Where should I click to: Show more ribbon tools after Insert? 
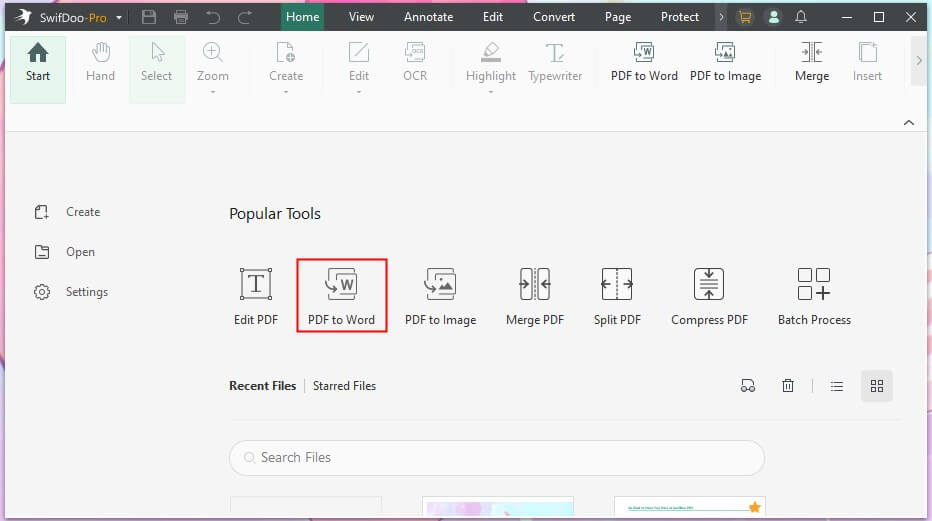pos(918,61)
